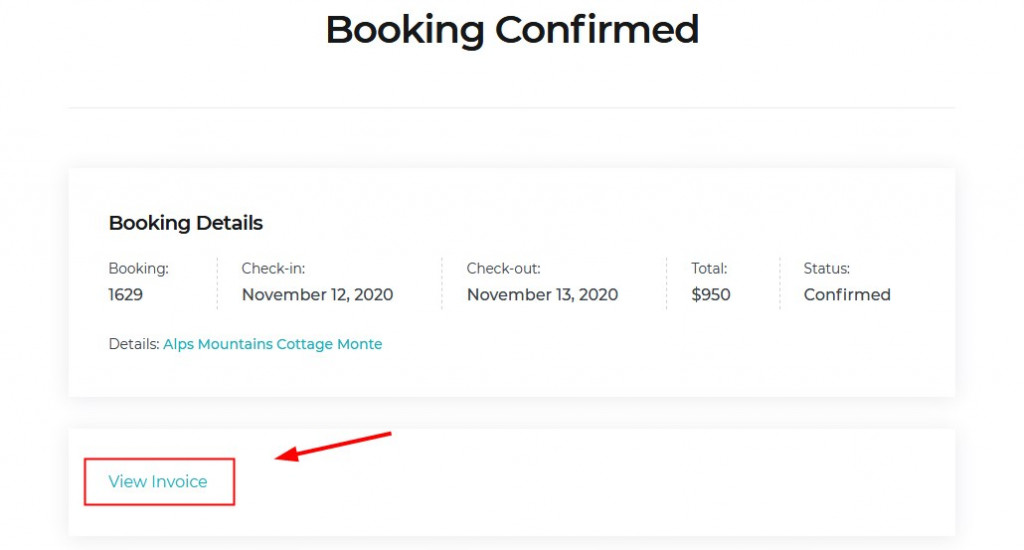
Task: Open Alps Mountains Cottage Monte details link
Action: [272, 344]
